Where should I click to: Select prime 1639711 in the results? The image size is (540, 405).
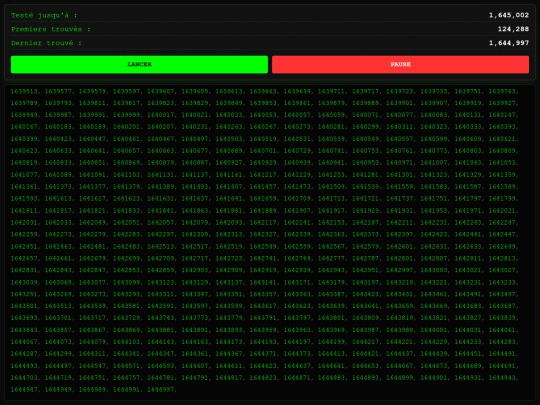coord(331,91)
